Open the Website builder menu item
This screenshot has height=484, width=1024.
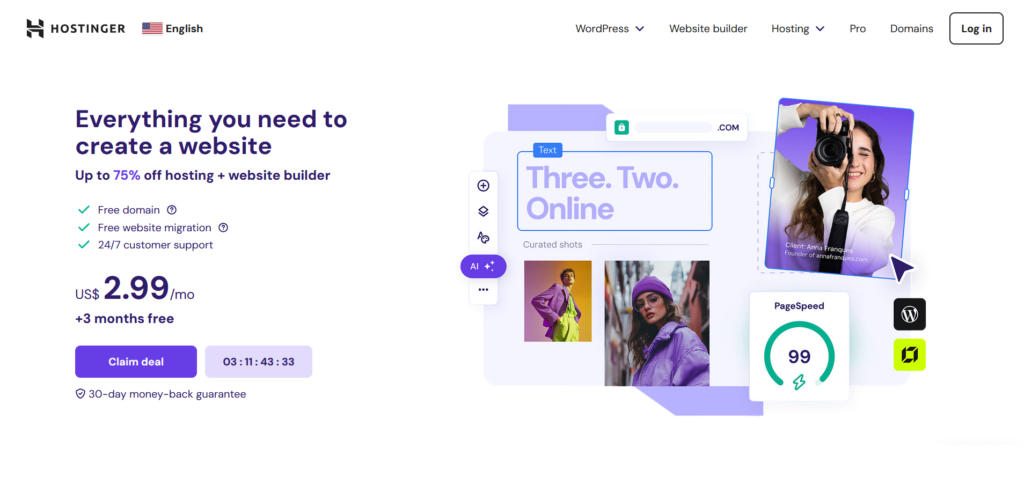pos(708,29)
